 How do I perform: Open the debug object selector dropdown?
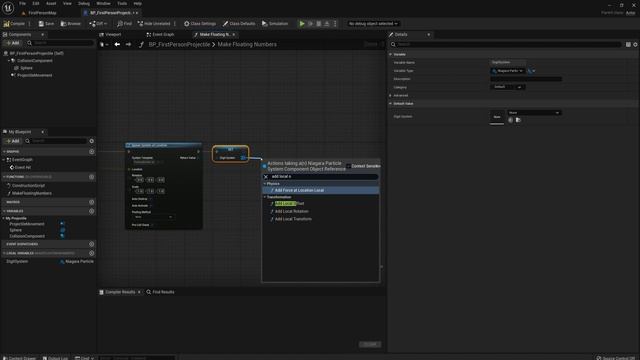pyautogui.click(x=373, y=24)
